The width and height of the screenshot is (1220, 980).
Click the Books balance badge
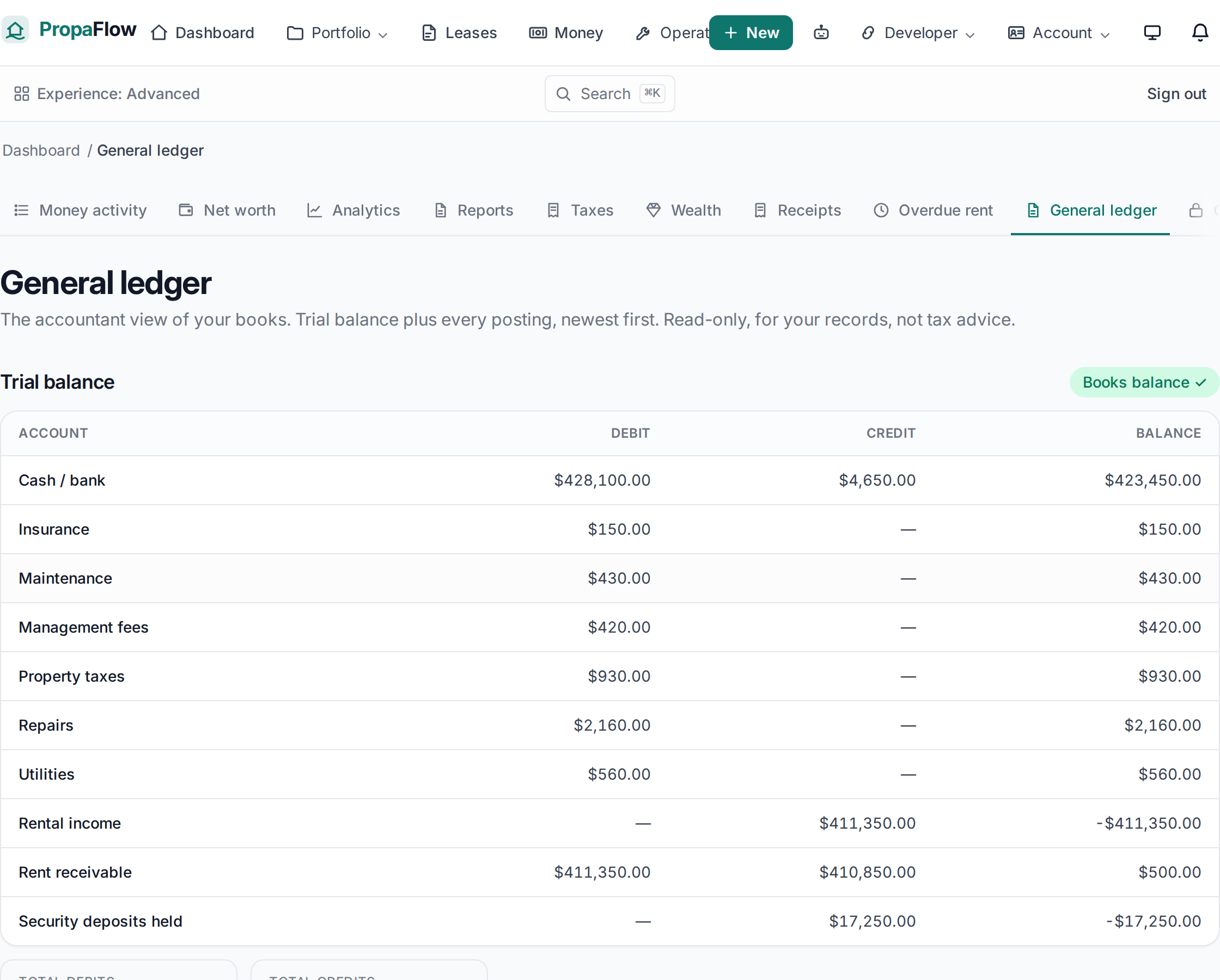[x=1144, y=383]
